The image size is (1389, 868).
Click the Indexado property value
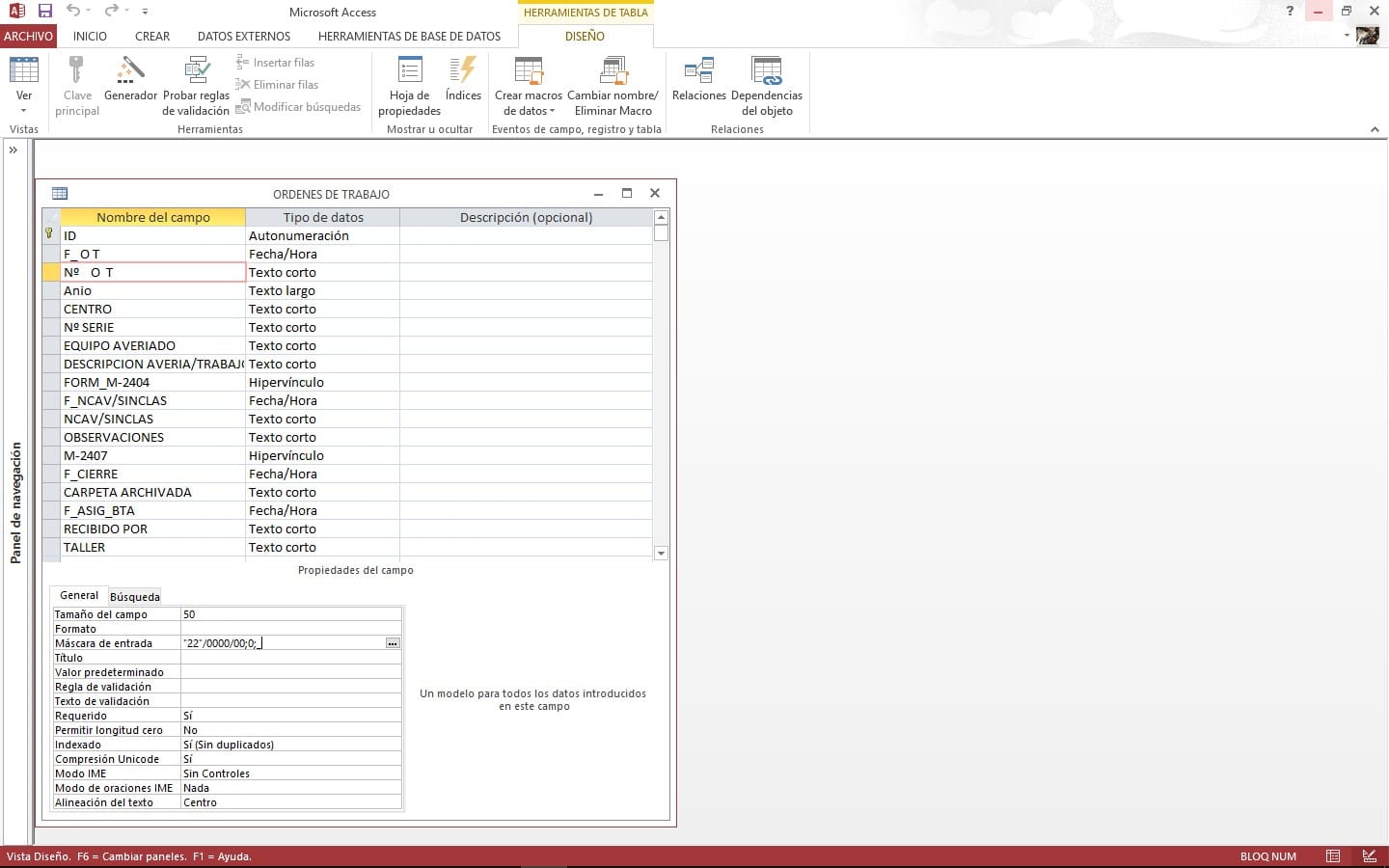[290, 745]
